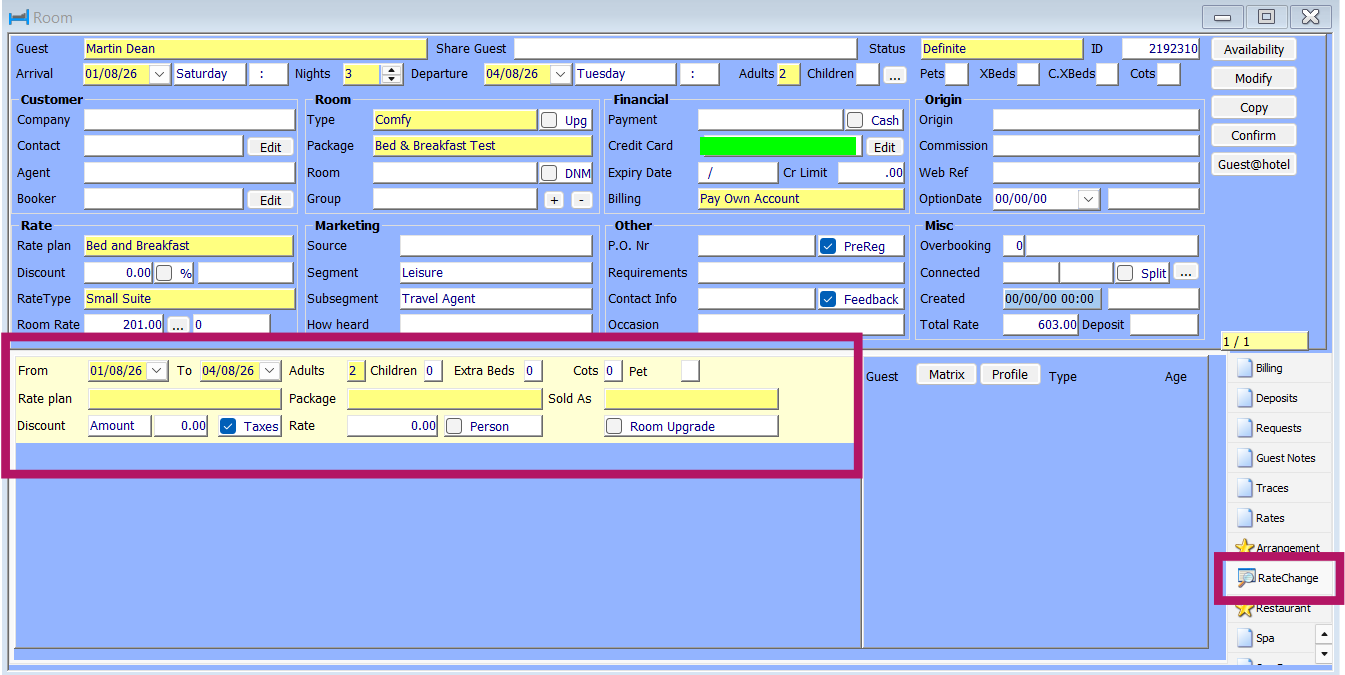Uncheck the Taxes checkbox

point(228,426)
